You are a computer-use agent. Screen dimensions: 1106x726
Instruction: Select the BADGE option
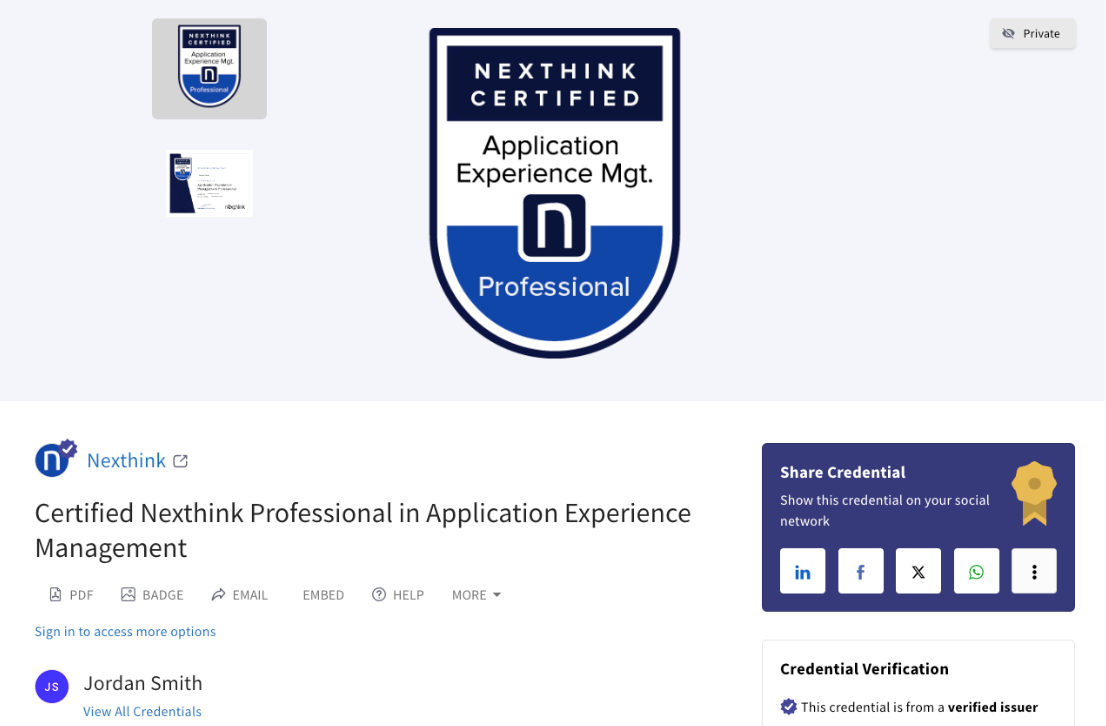point(152,595)
